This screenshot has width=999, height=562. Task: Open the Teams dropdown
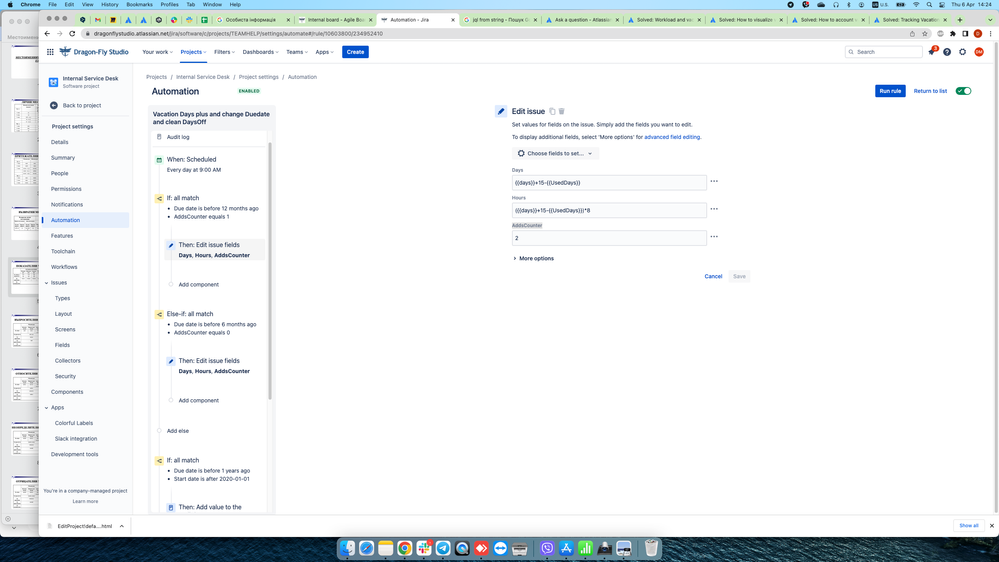tap(296, 52)
